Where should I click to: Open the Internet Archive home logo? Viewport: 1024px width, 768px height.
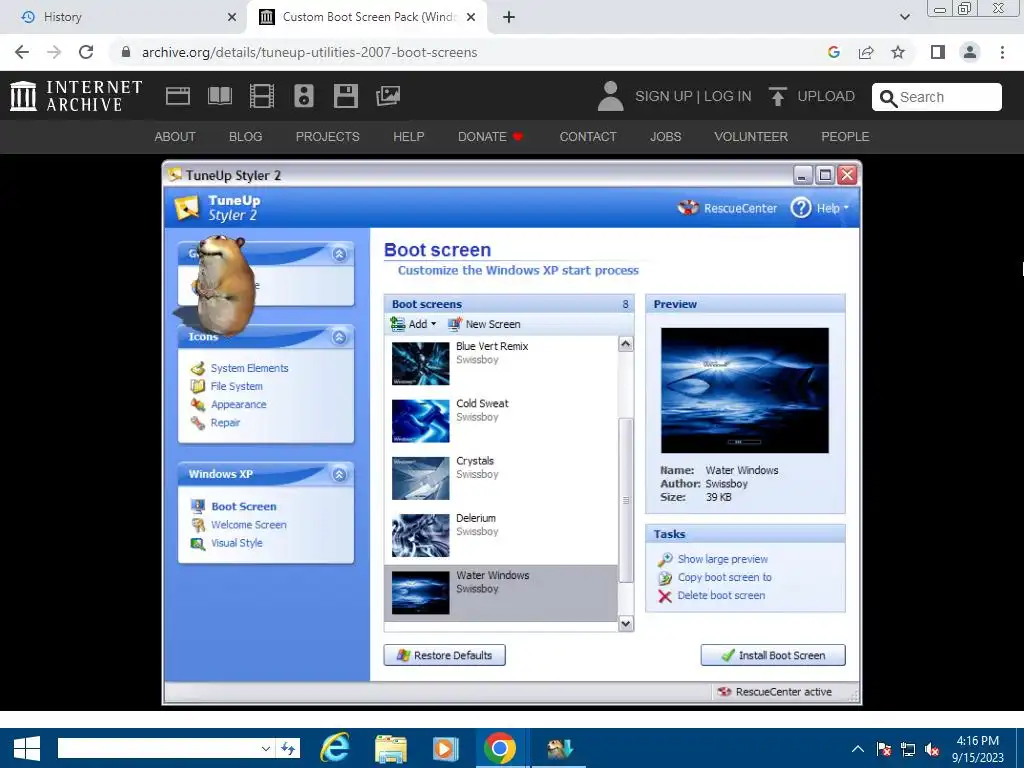pyautogui.click(x=76, y=95)
